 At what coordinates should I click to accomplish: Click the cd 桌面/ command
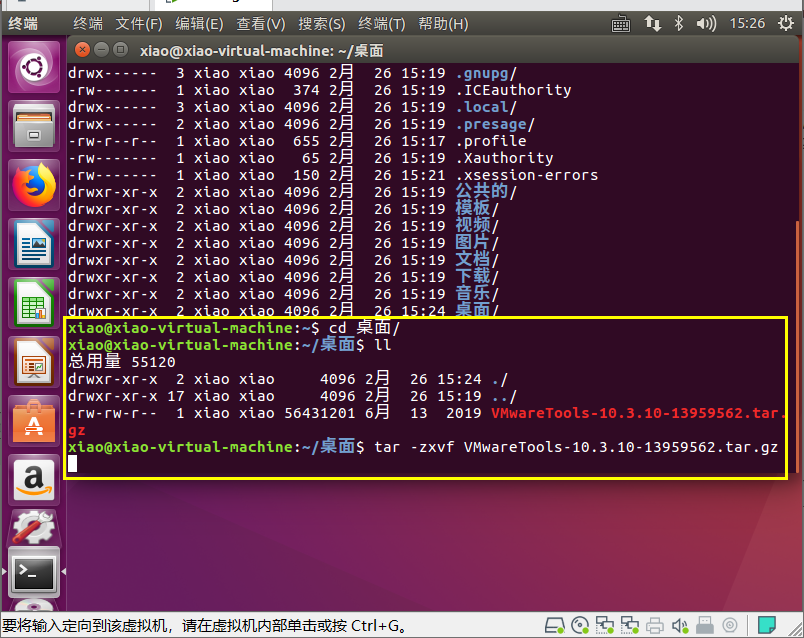coord(364,328)
